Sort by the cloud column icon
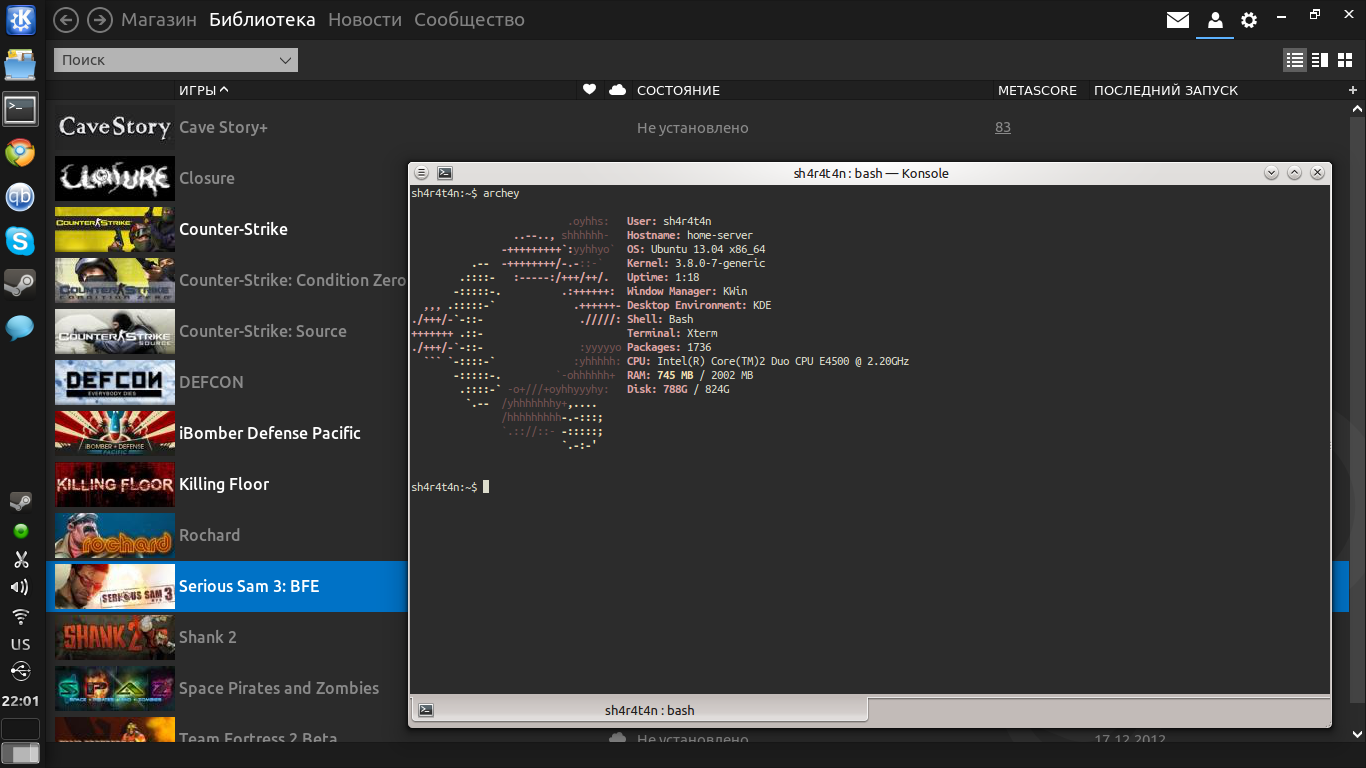 click(617, 90)
